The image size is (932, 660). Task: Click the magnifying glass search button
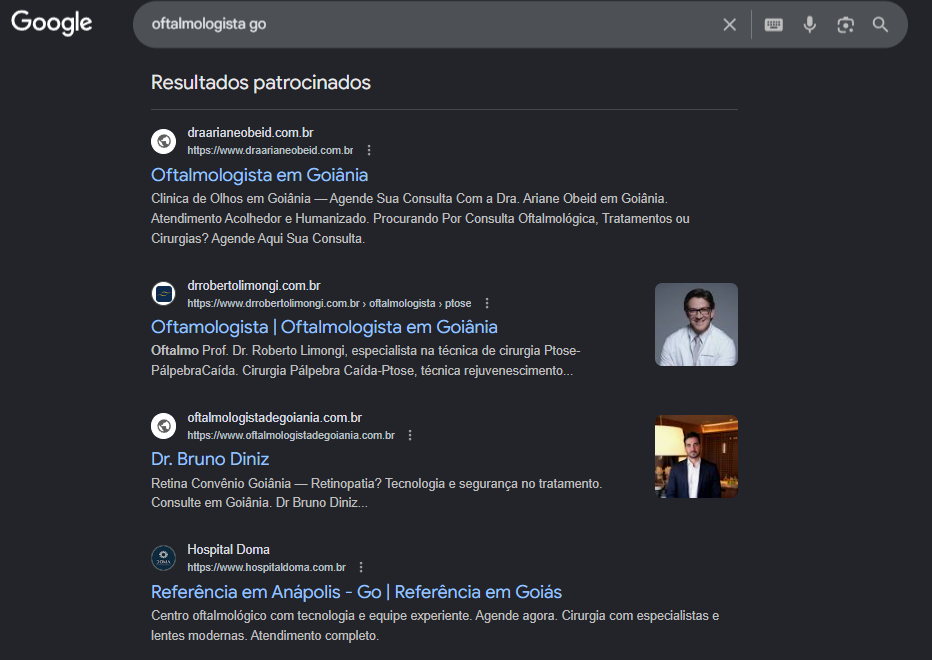pyautogui.click(x=880, y=24)
